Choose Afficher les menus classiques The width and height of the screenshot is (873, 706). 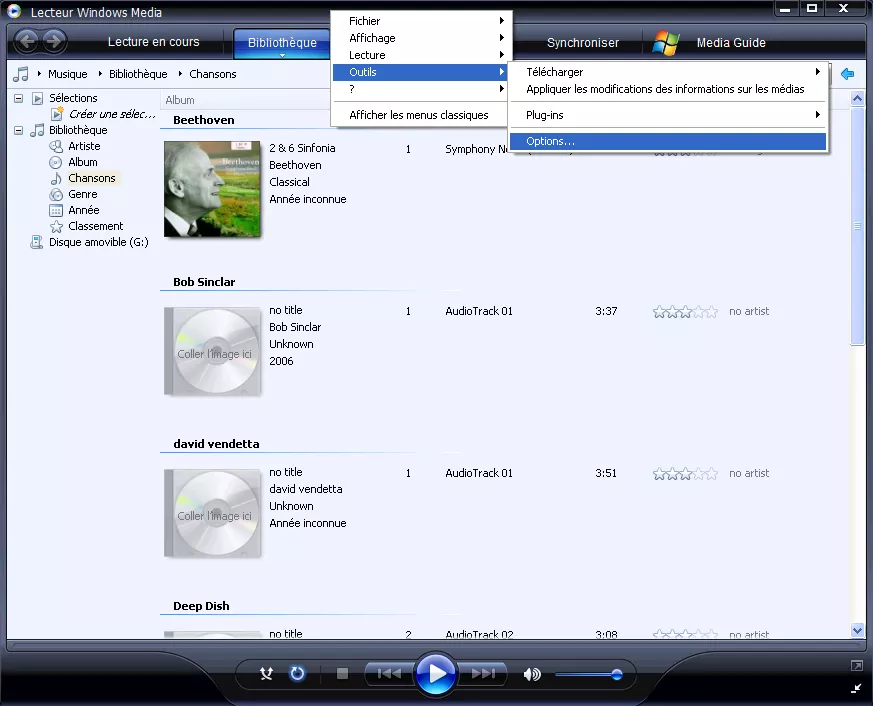pos(419,115)
